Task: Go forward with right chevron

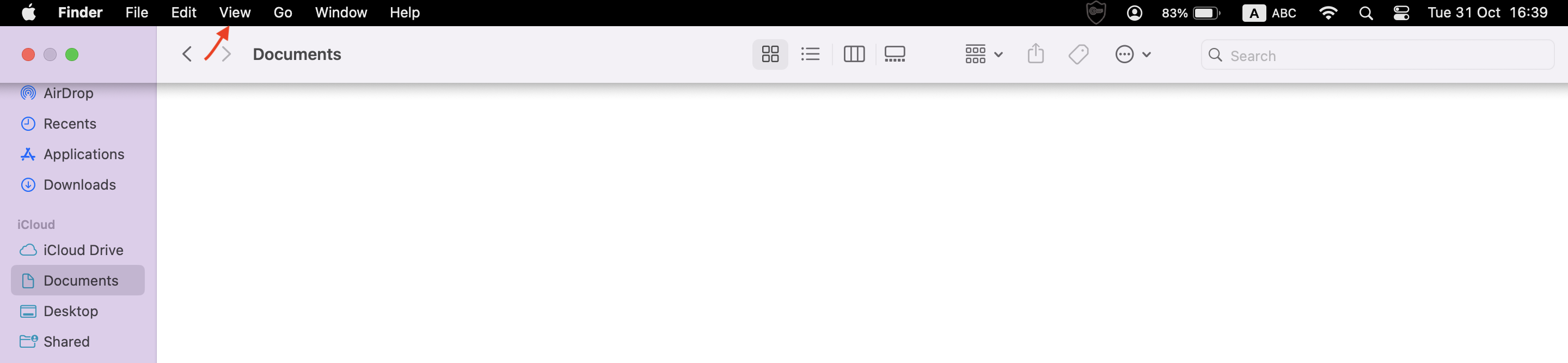Action: tap(226, 54)
